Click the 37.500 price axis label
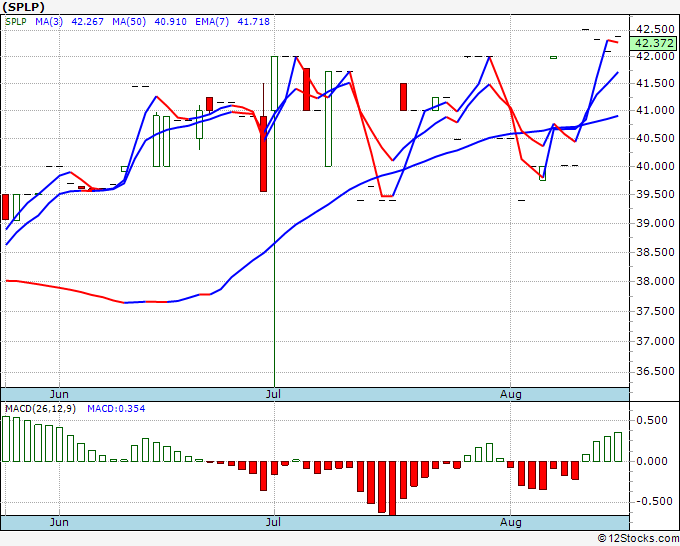Viewport: 680px width, 546px height. (x=655, y=311)
